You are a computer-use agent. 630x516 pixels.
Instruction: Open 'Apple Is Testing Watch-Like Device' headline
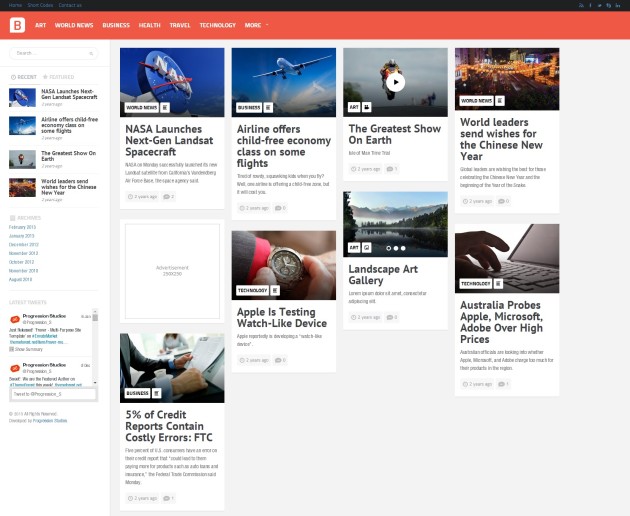pyautogui.click(x=282, y=317)
